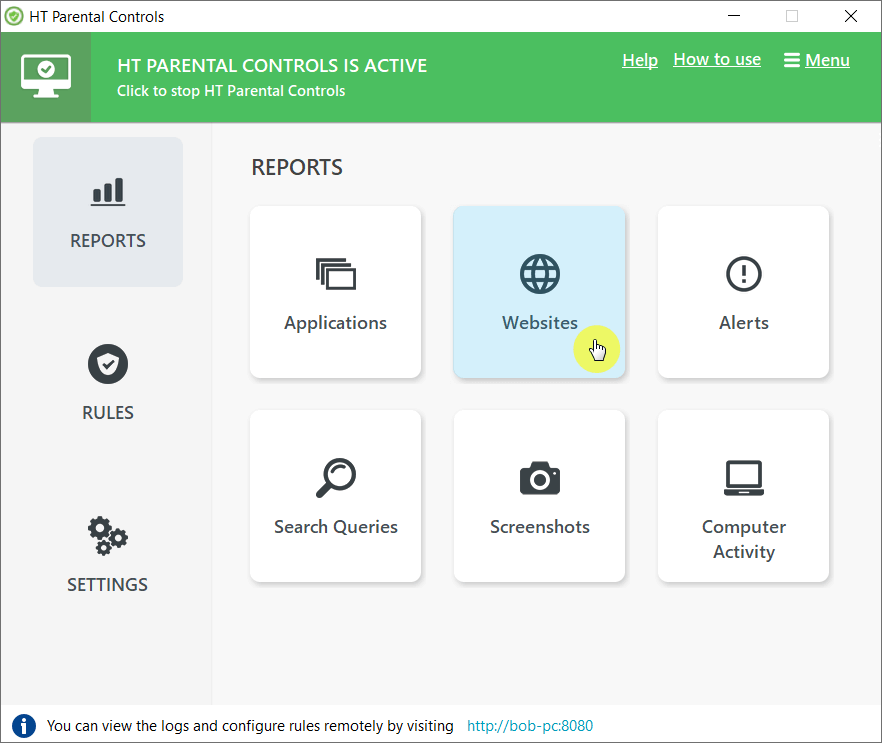Open the Settings gears icon
The width and height of the screenshot is (882, 743).
[x=108, y=536]
